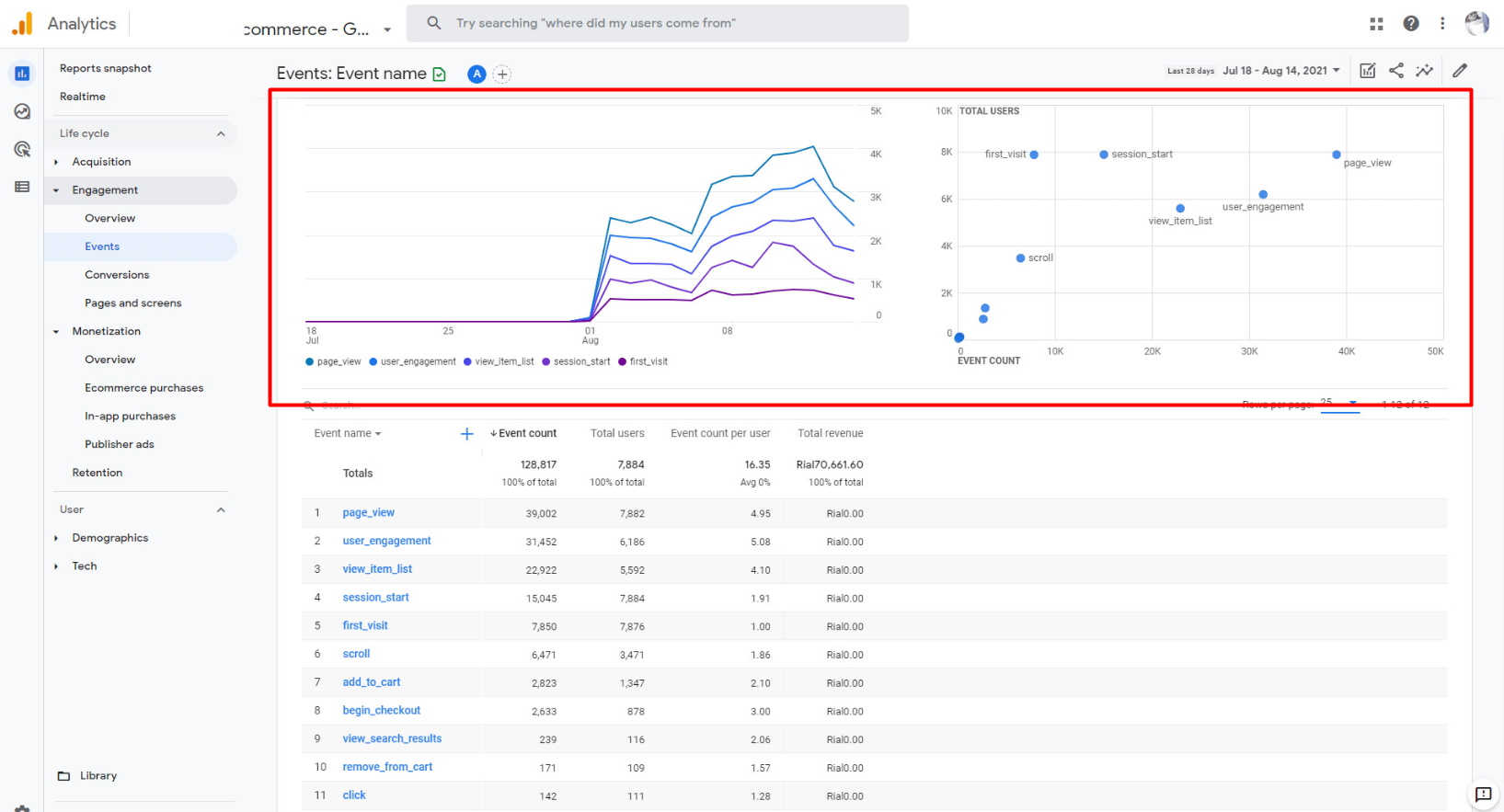
Task: Click the Help question mark icon
Action: click(x=1410, y=24)
